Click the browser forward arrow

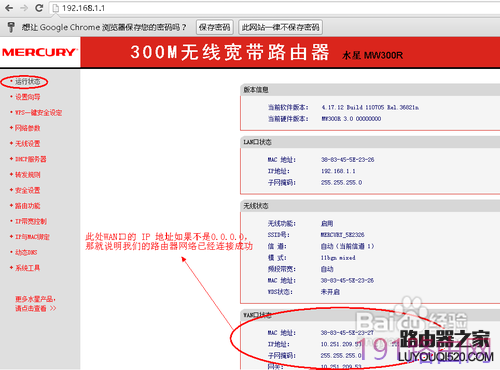[x=24, y=8]
